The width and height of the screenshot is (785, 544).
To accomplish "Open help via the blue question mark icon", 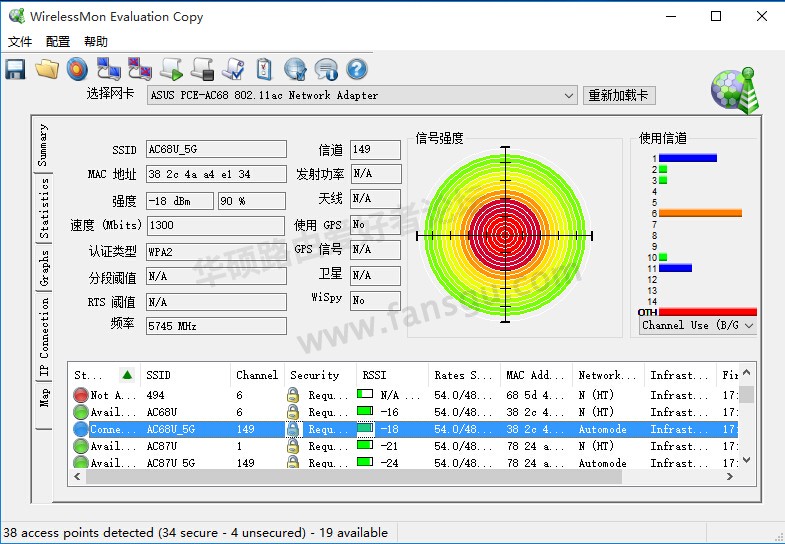I will (x=357, y=69).
